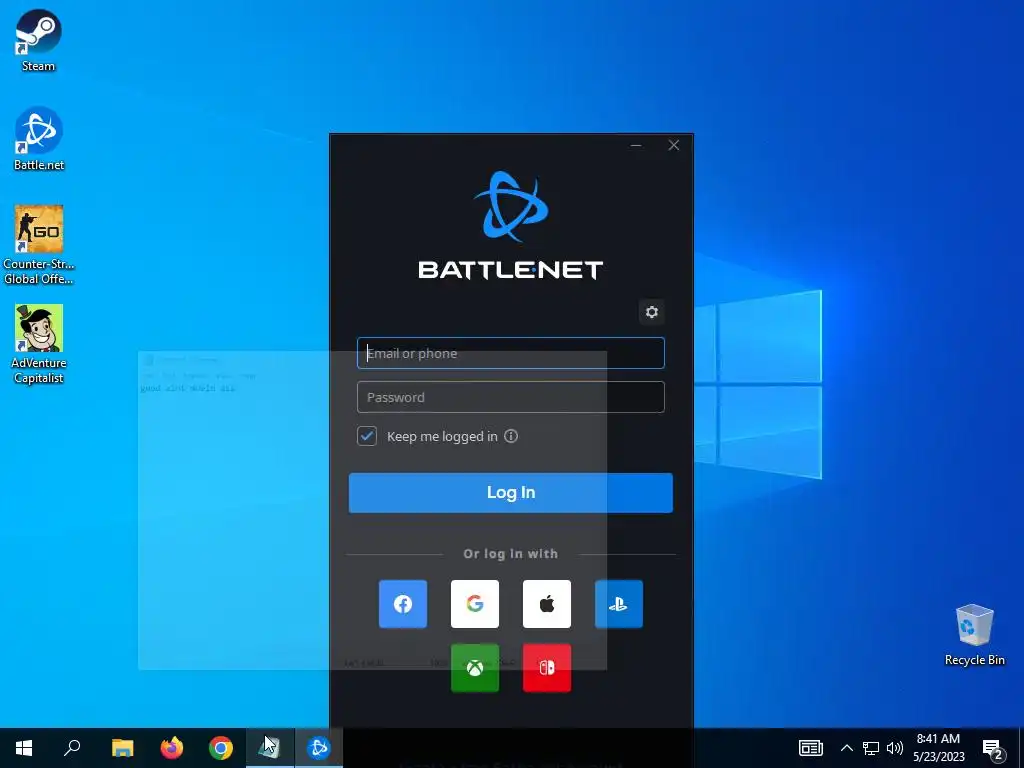Open taskbar search
Image resolution: width=1024 pixels, height=768 pixels.
click(x=72, y=748)
